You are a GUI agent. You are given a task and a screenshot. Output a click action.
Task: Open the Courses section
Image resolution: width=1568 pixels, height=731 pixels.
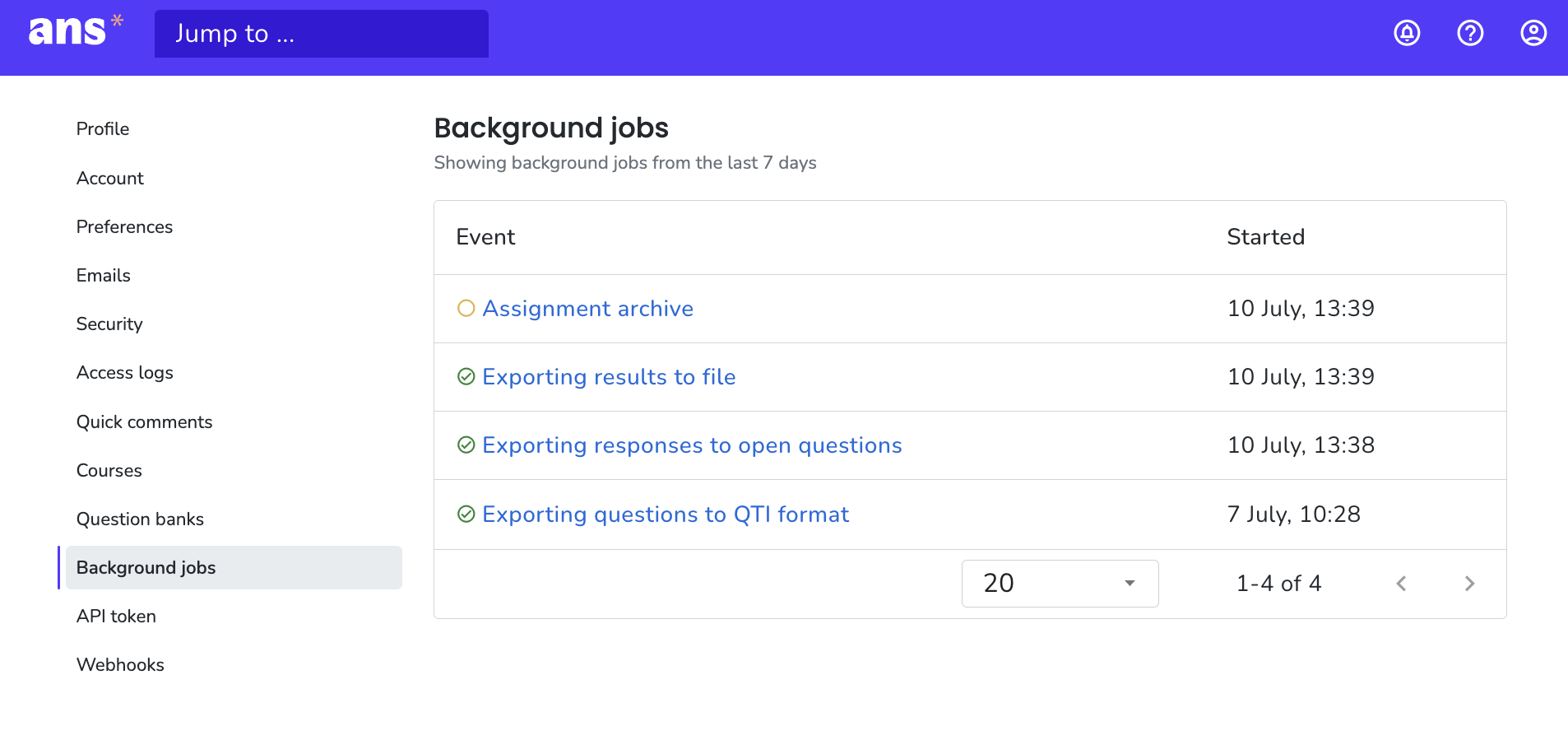pos(109,471)
